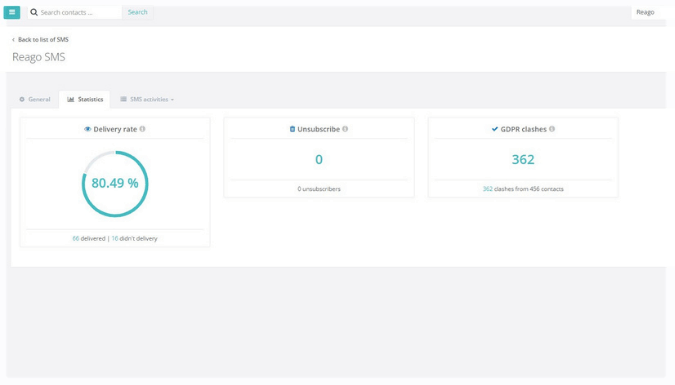Open the Unsubscribe info icon
This screenshot has width=675, height=385.
pos(345,129)
